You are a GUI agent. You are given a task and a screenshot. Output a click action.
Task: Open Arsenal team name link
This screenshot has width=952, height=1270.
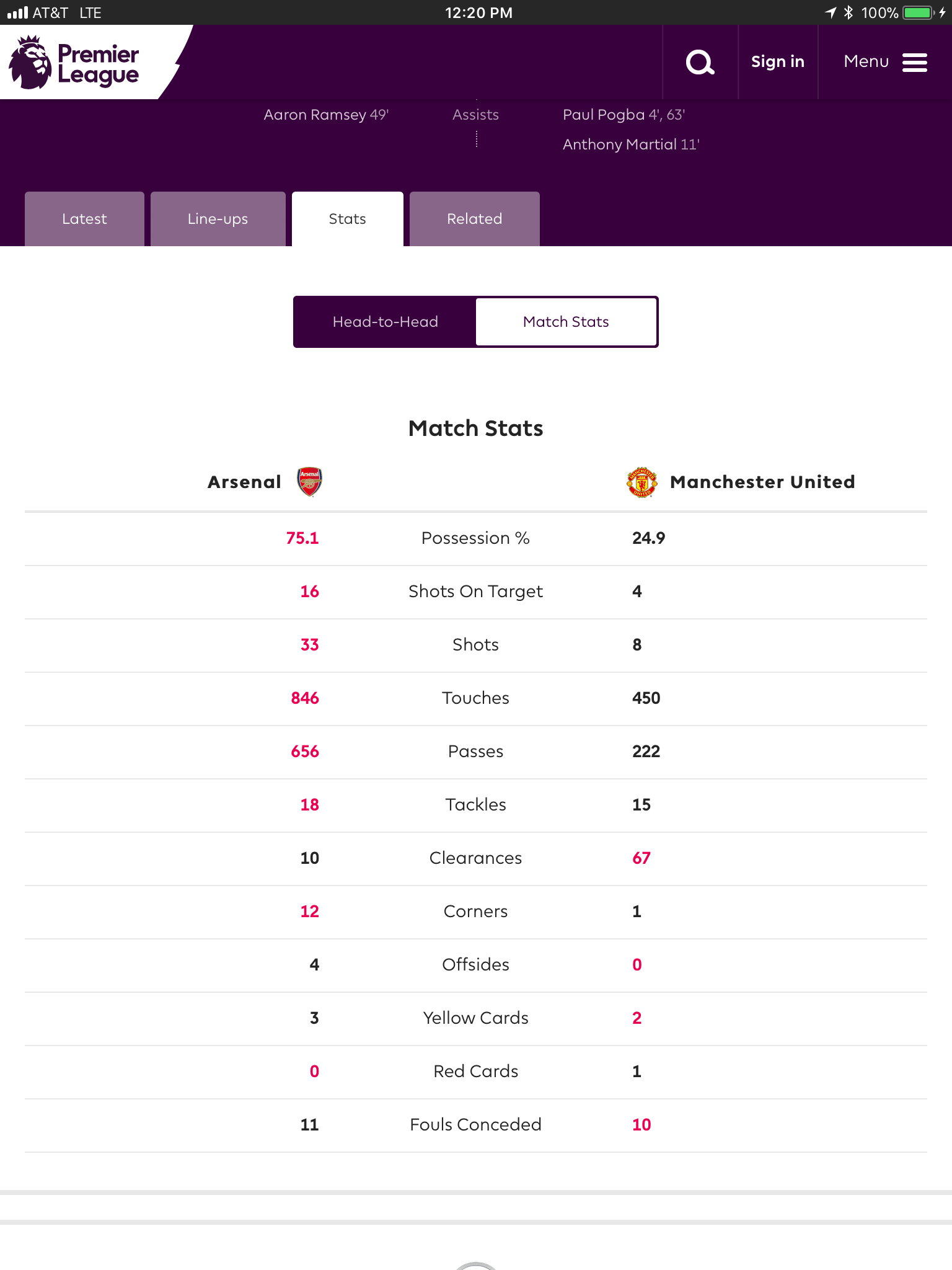(244, 482)
